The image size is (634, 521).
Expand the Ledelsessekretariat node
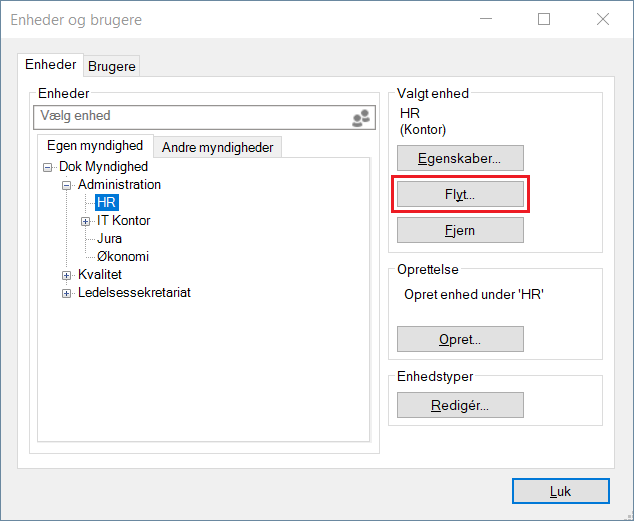click(x=67, y=293)
